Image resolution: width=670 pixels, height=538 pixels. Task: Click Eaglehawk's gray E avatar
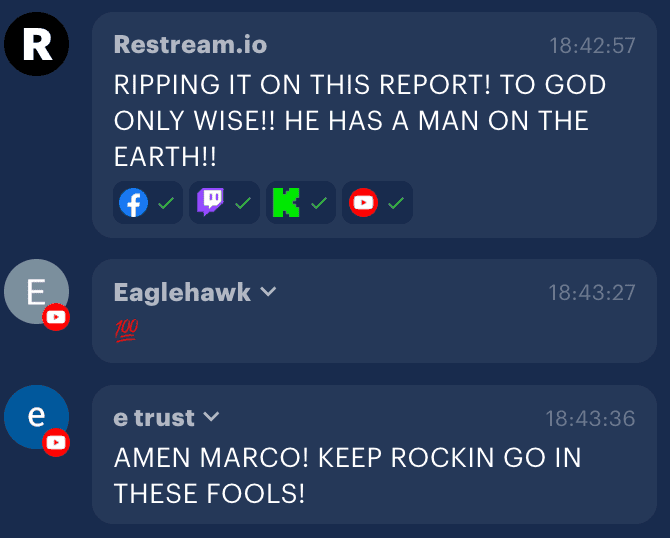(36, 291)
